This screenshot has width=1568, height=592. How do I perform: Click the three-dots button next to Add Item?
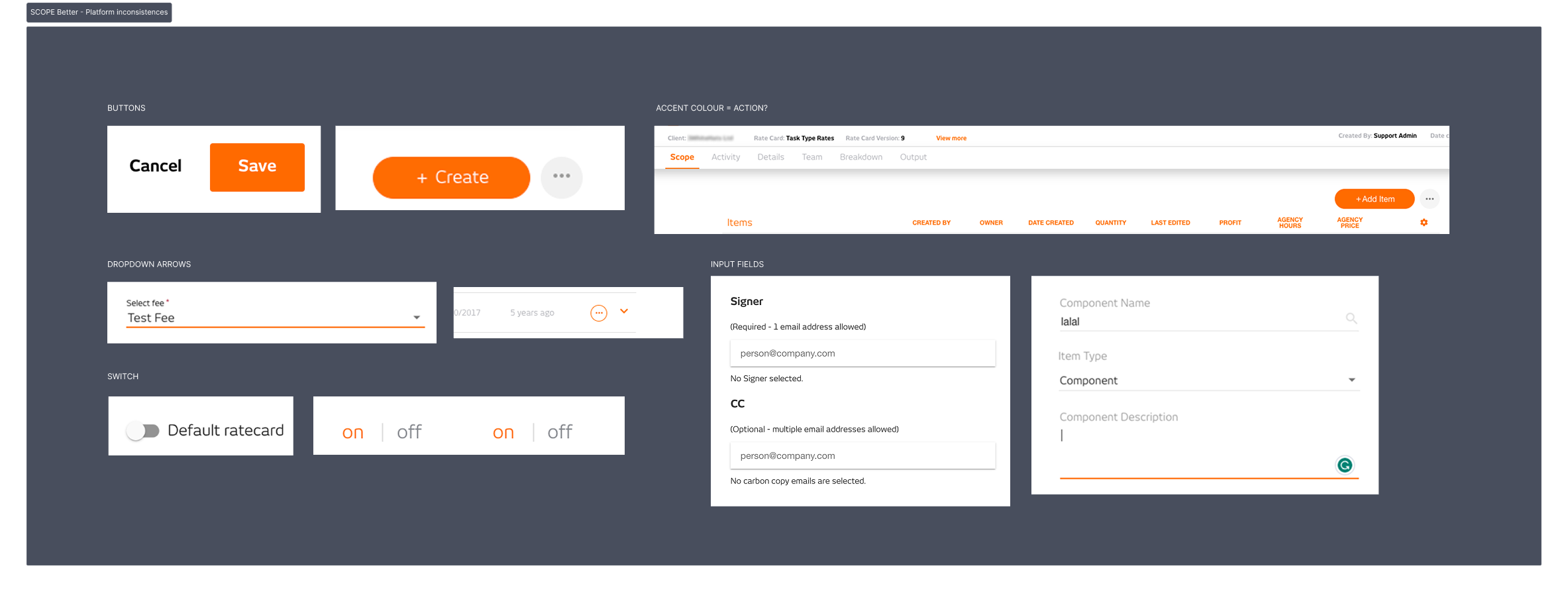click(x=1430, y=199)
